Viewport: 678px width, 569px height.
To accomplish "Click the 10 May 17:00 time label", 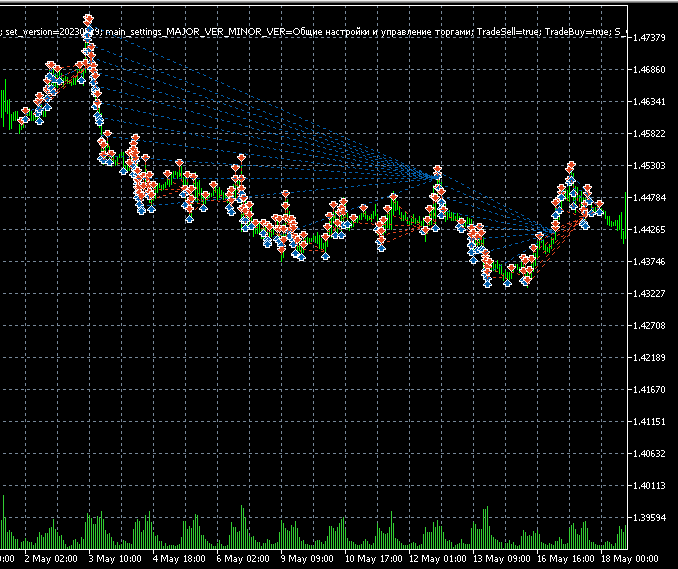I will [373, 559].
